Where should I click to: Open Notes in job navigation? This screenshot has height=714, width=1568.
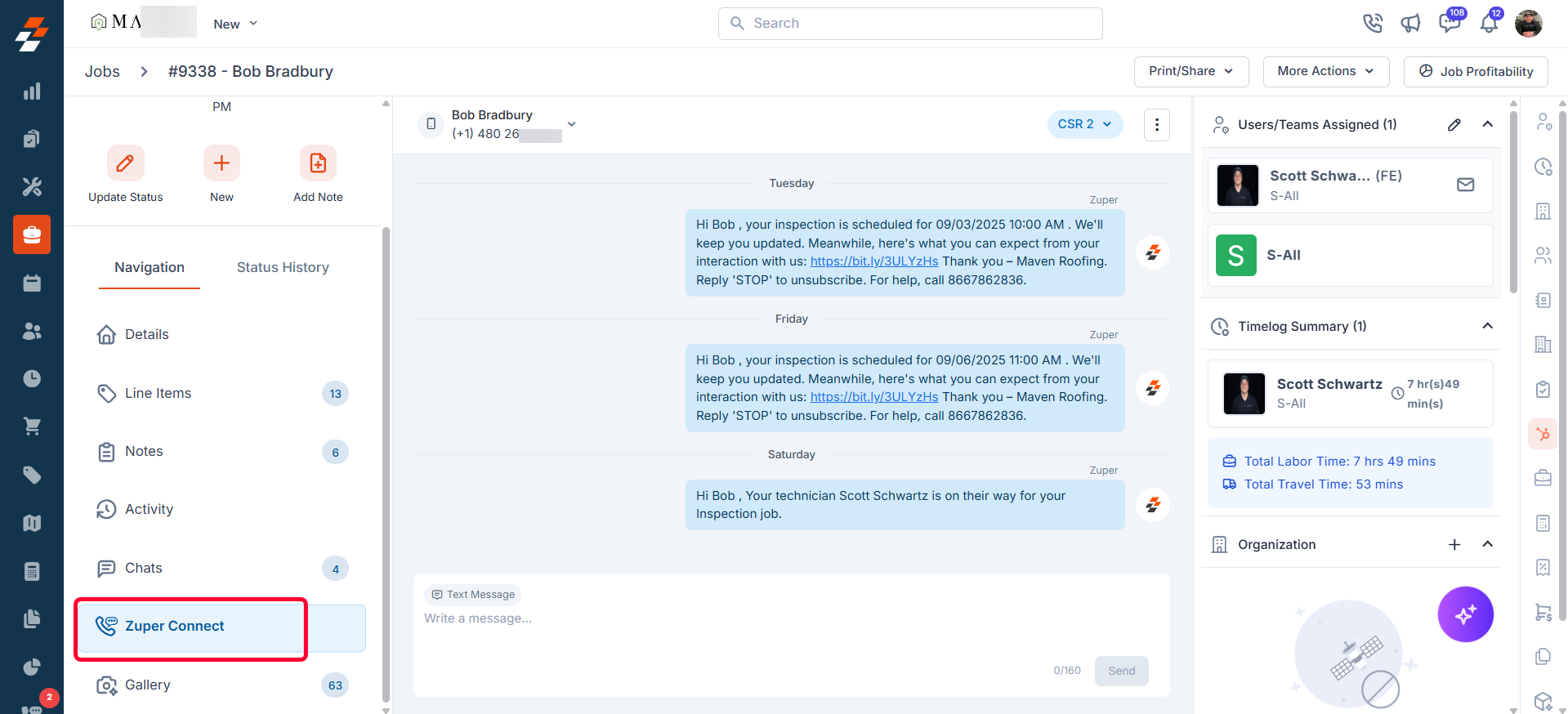pos(222,452)
